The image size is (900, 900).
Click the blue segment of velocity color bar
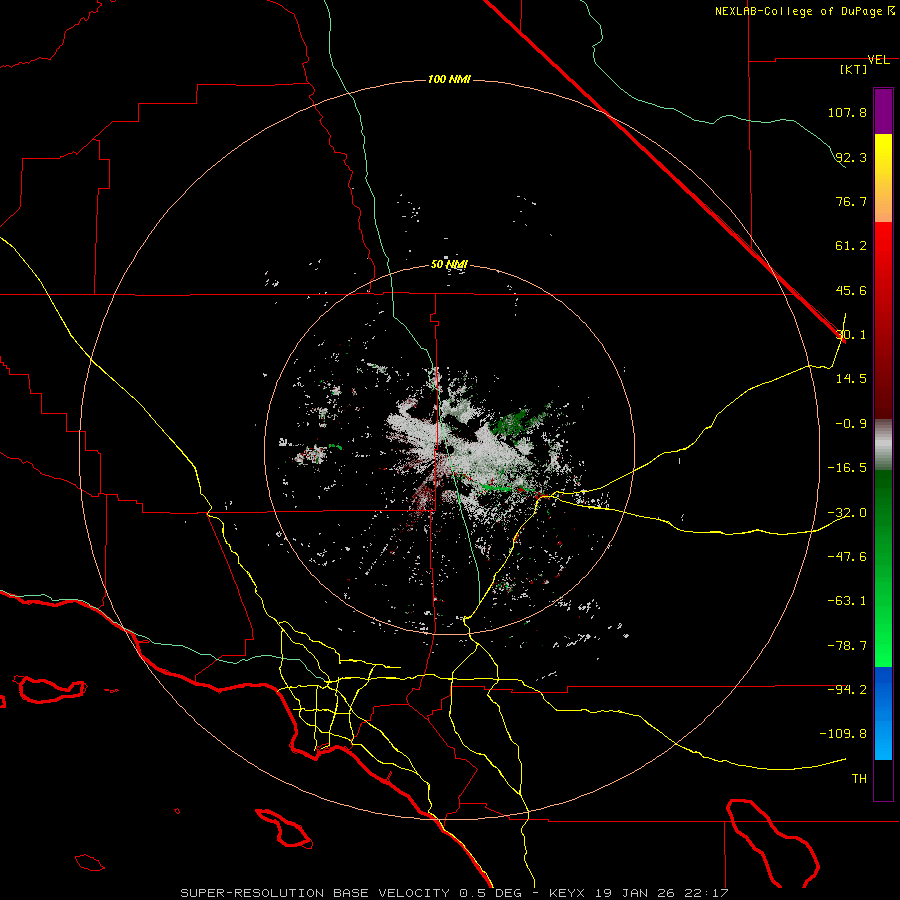[883, 713]
